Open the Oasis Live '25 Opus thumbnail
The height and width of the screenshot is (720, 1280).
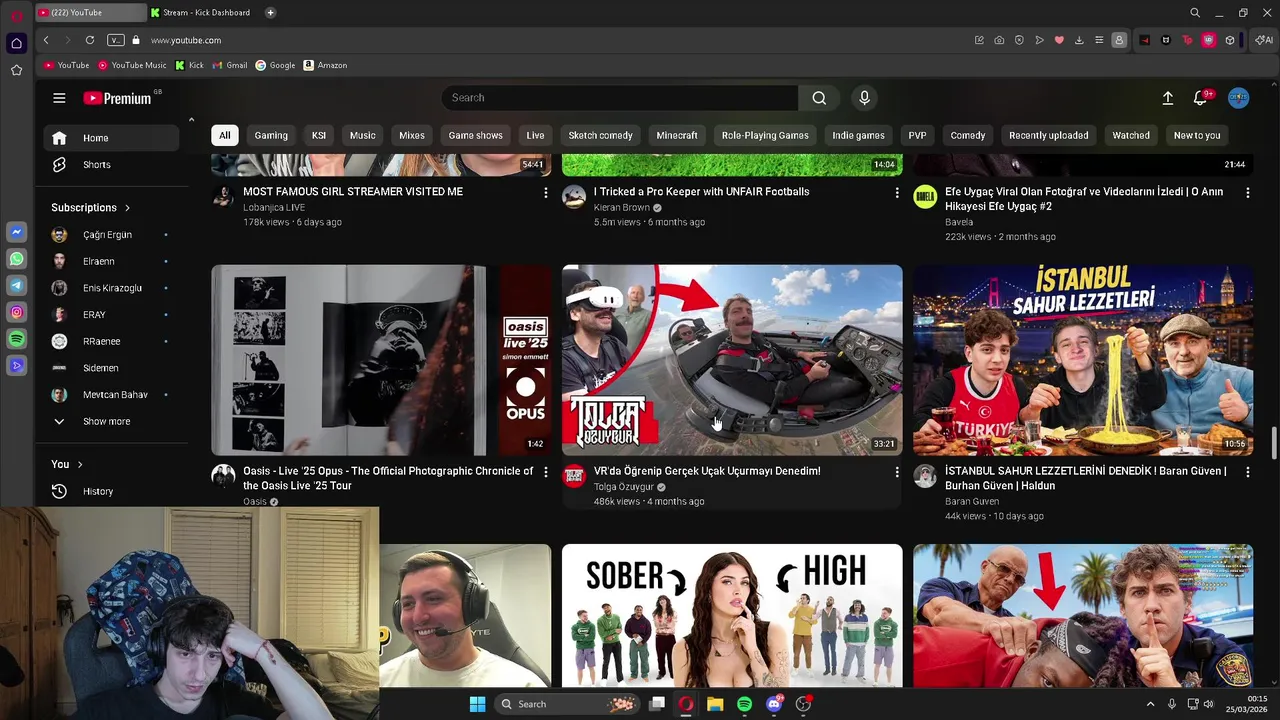click(381, 360)
